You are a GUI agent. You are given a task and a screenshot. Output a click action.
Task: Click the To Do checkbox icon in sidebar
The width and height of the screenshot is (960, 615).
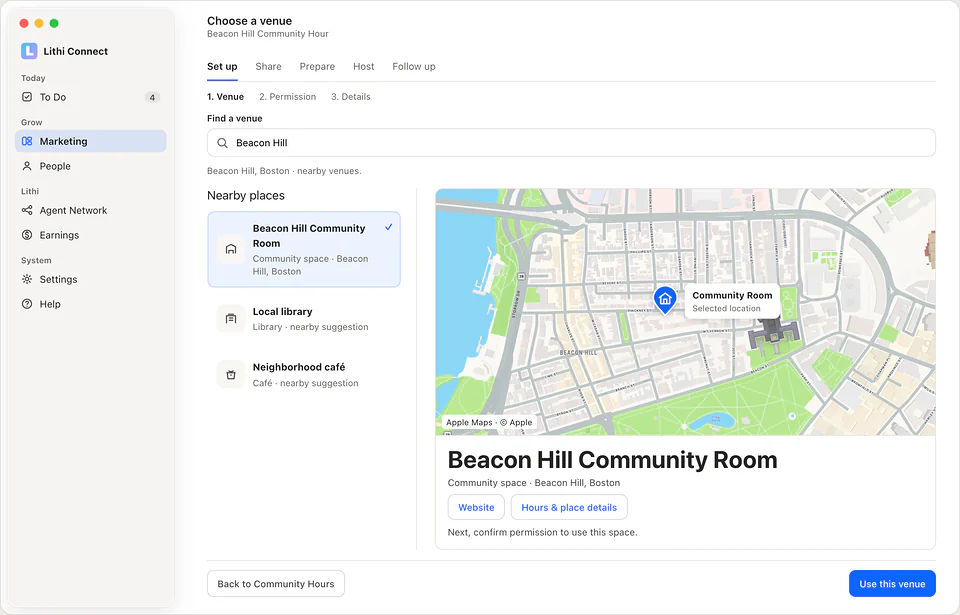27,97
